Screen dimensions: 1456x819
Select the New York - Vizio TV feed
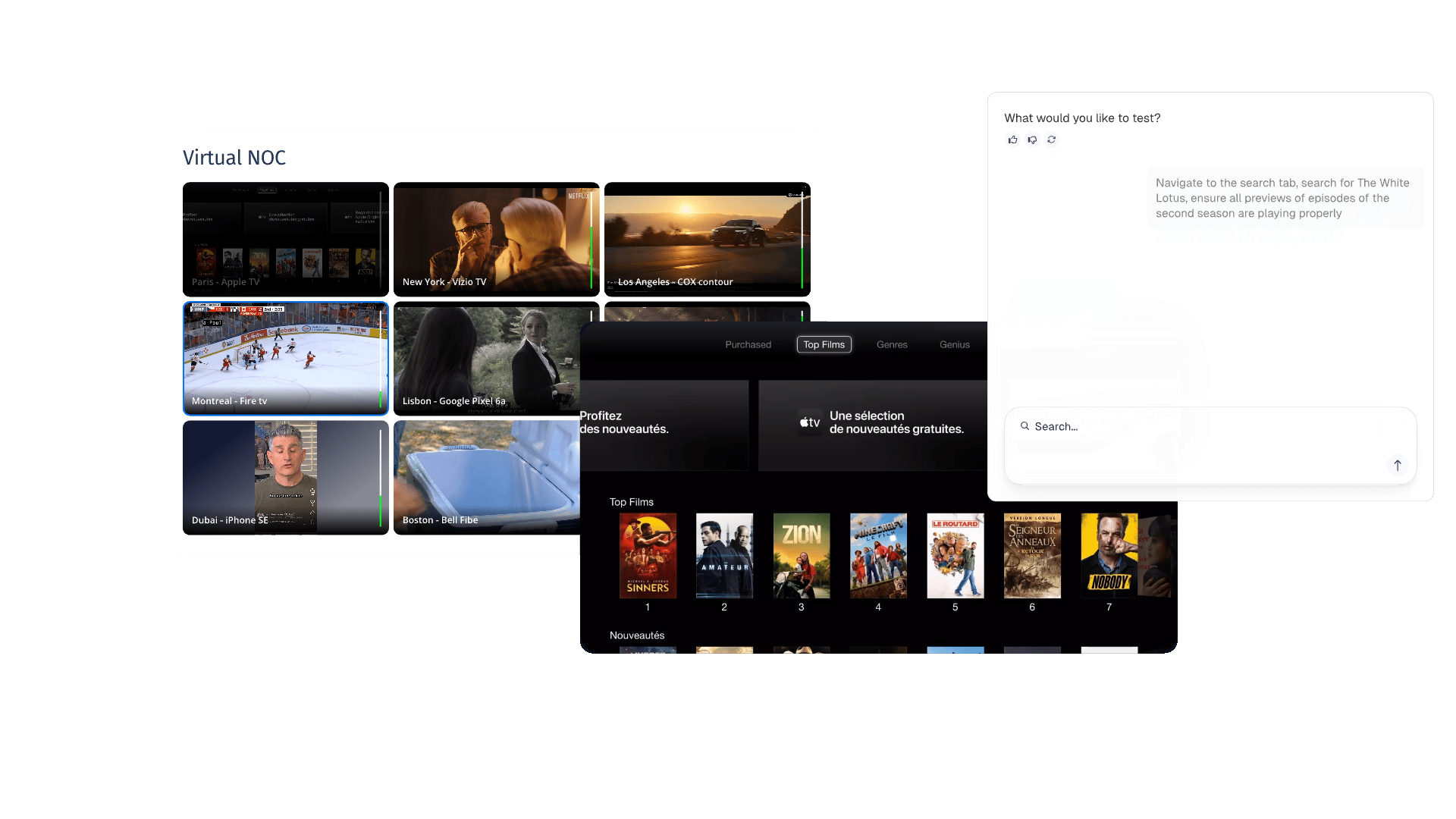pos(496,239)
